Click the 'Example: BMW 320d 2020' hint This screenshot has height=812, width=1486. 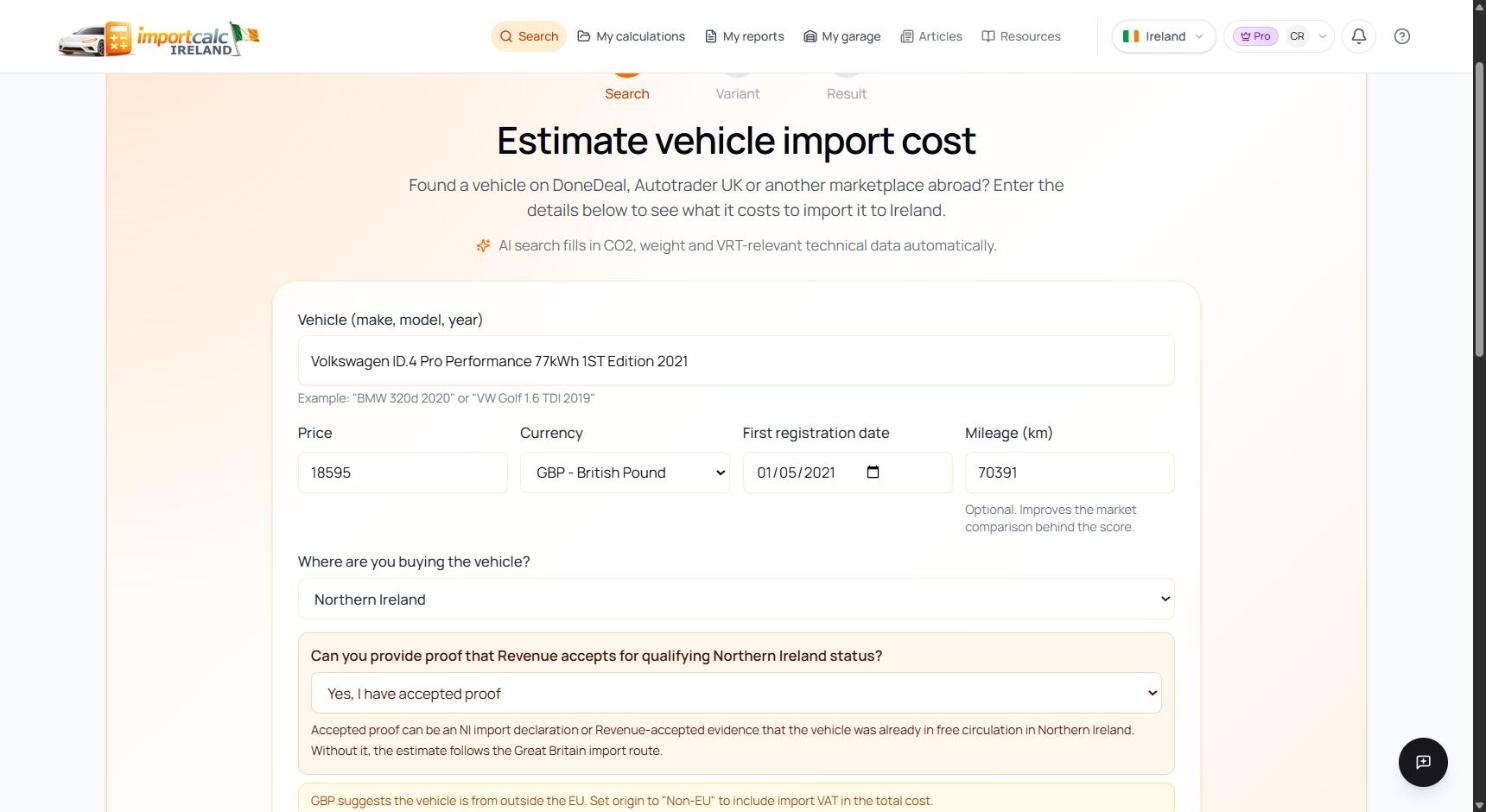point(446,398)
